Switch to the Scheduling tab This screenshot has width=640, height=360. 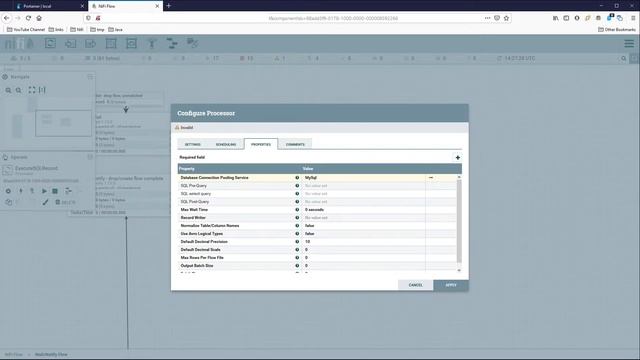[226, 144]
